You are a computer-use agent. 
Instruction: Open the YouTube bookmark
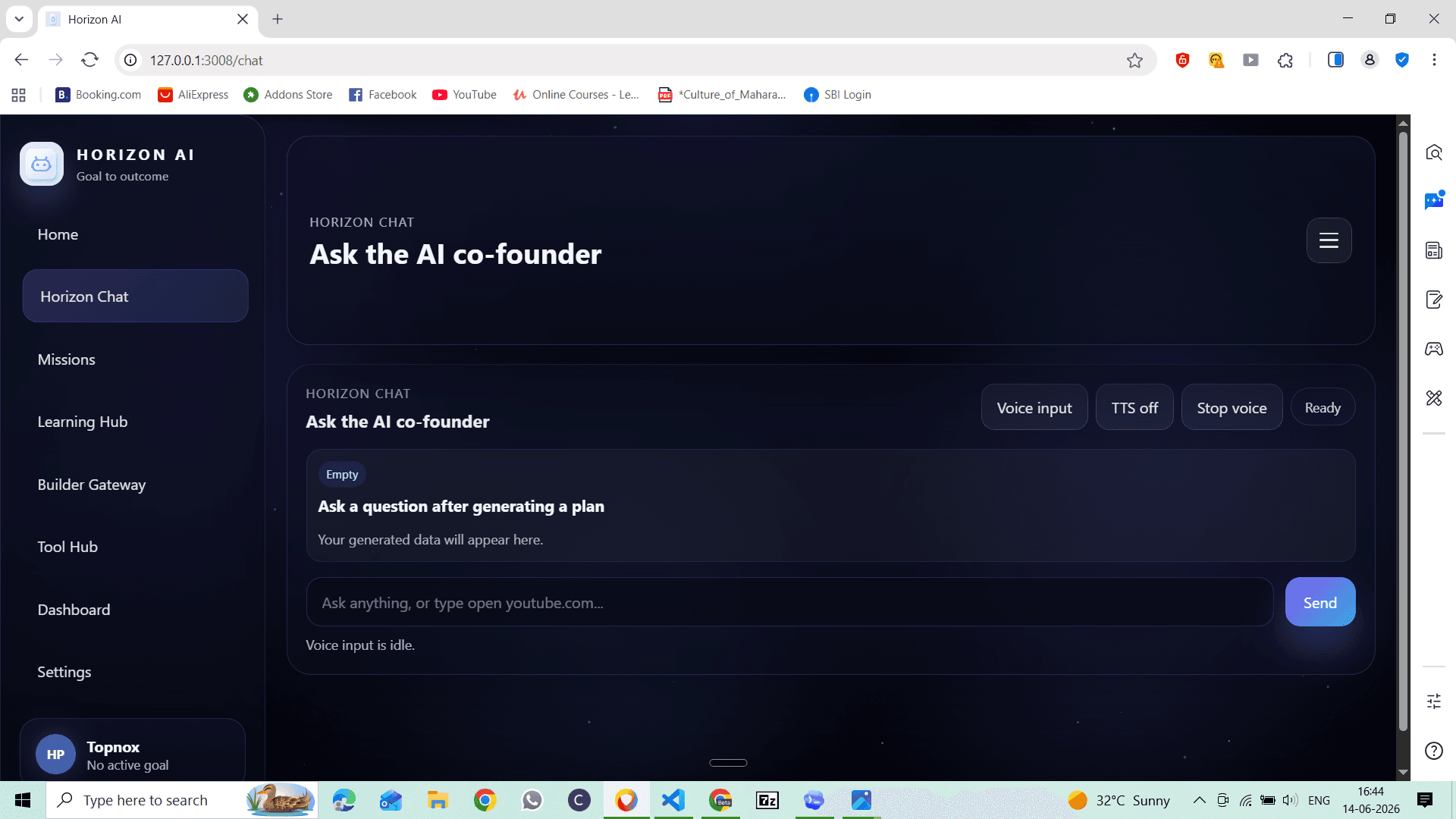(464, 95)
